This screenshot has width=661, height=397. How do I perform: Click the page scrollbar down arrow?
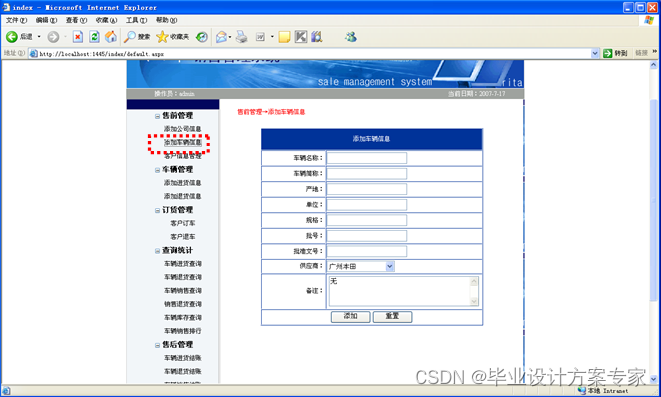click(x=653, y=379)
